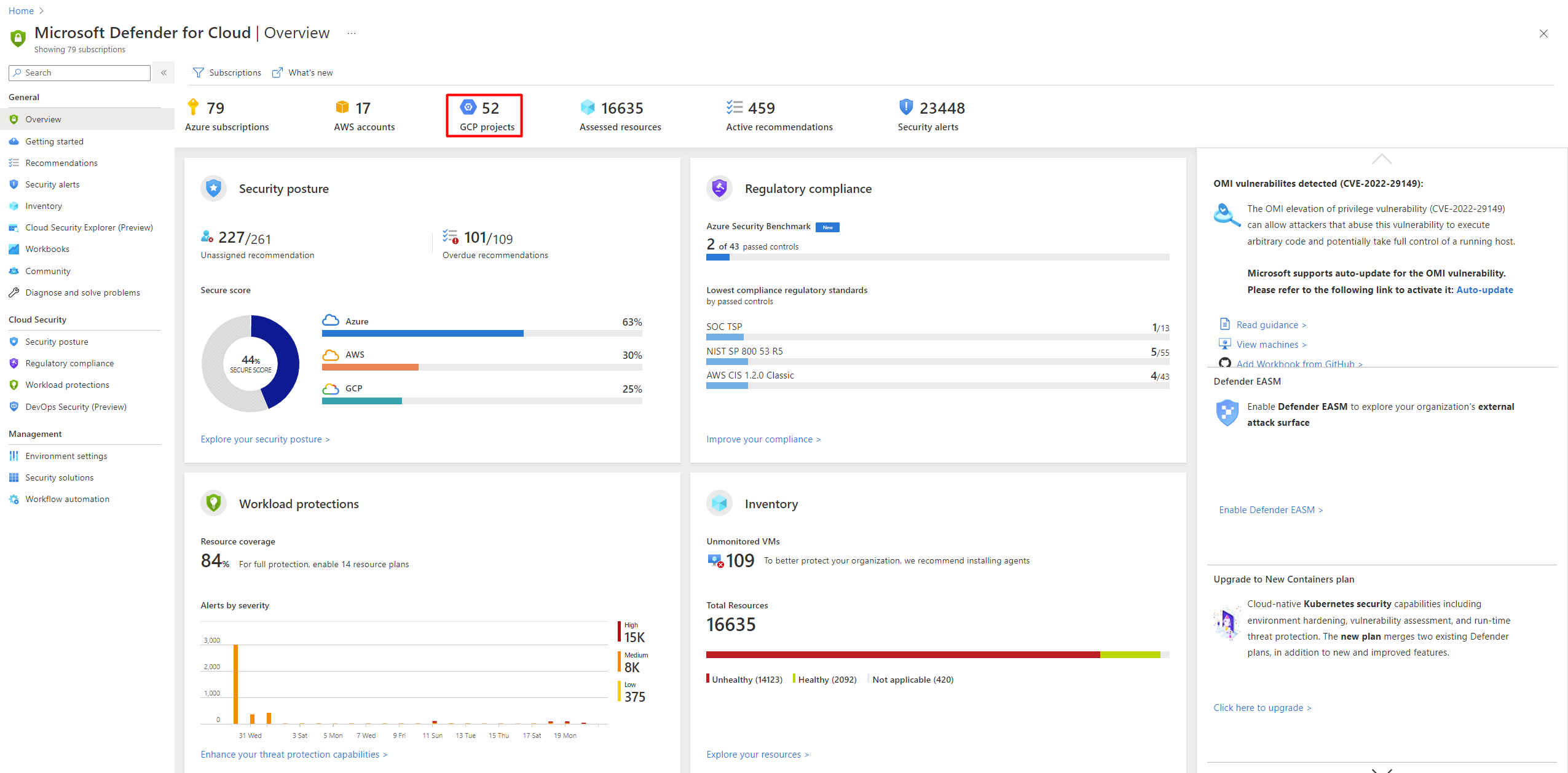Follow the Explore your security posture link
1568x773 pixels.
[265, 439]
